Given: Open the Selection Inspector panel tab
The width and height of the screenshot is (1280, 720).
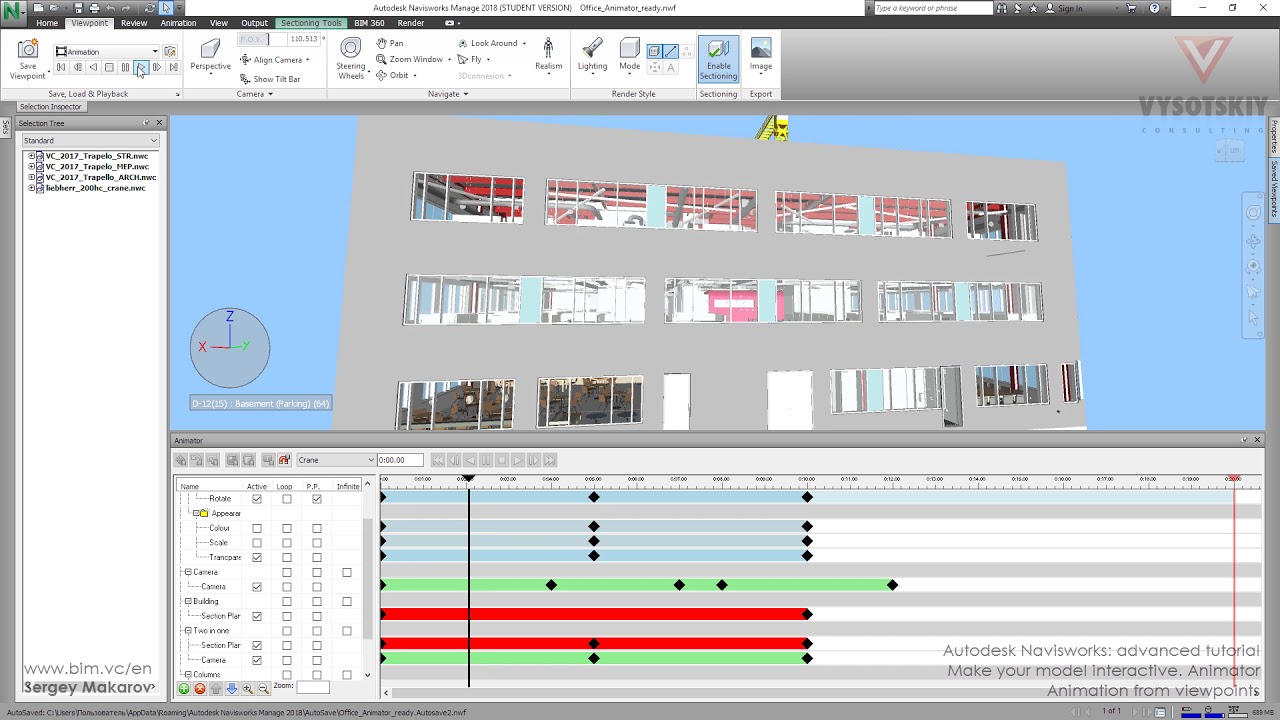Looking at the screenshot, I should pyautogui.click(x=50, y=107).
